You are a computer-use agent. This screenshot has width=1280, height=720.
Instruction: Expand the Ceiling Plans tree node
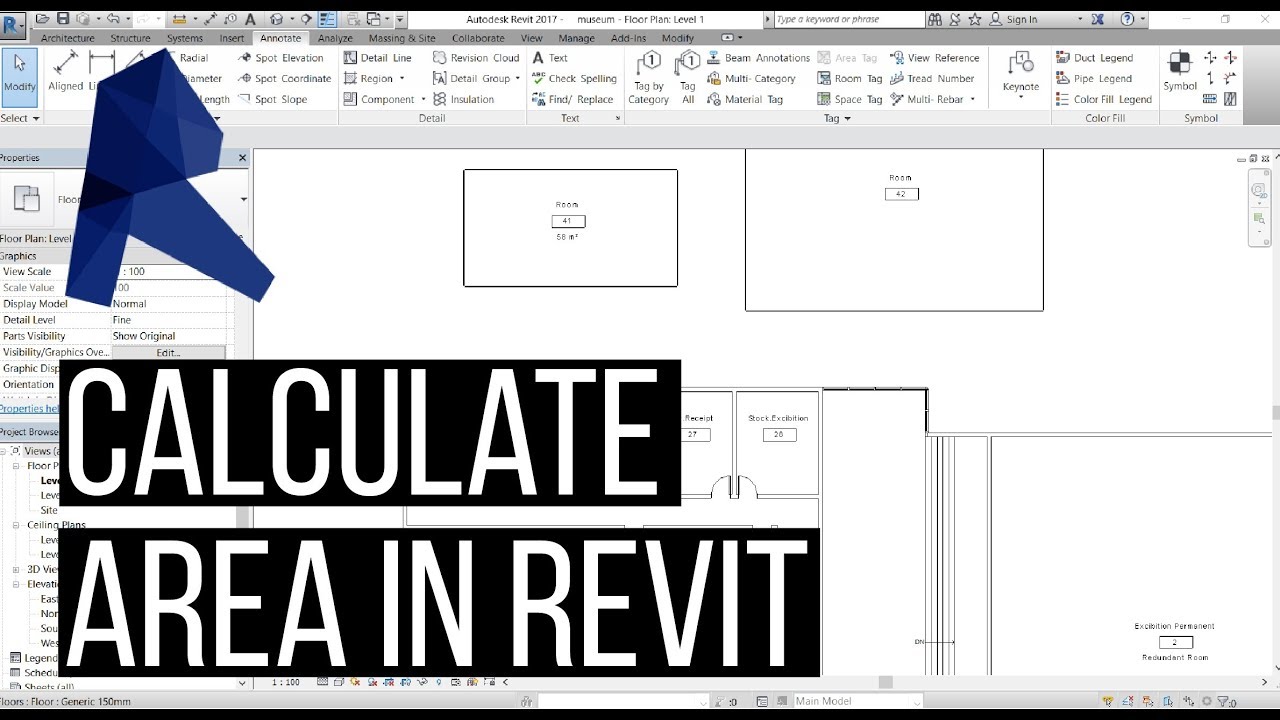coord(17,525)
